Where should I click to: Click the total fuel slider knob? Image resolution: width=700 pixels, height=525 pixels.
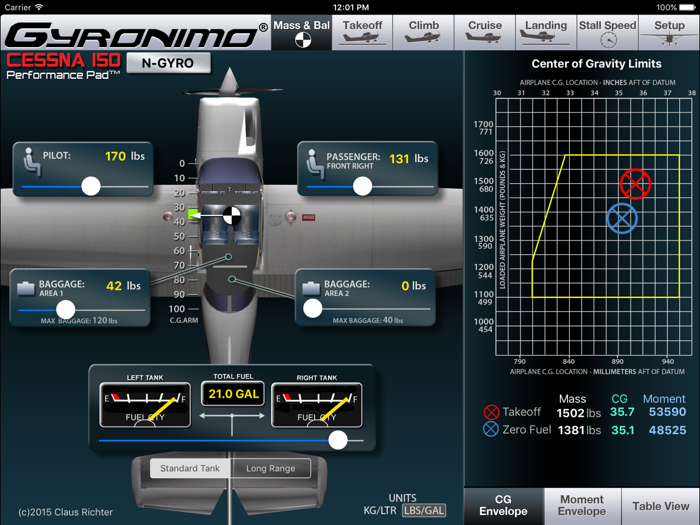click(x=338, y=440)
